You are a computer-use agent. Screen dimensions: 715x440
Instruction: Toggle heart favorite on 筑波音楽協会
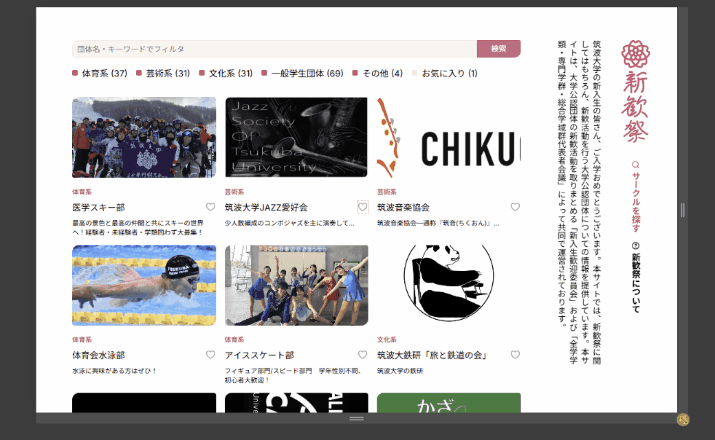pos(515,207)
